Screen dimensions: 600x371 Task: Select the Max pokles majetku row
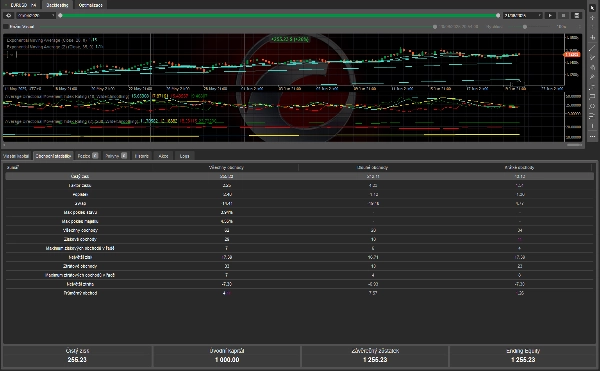299,221
